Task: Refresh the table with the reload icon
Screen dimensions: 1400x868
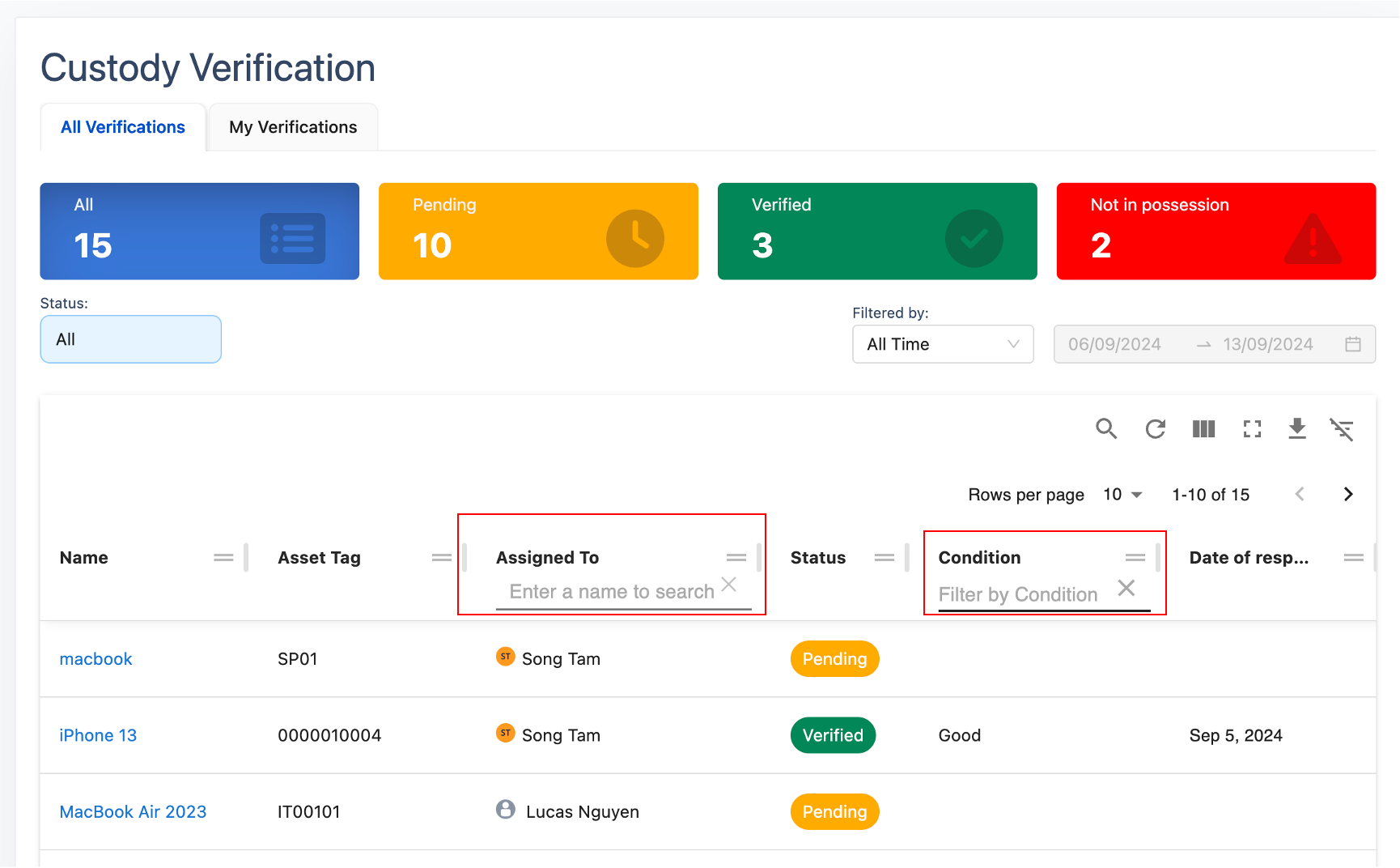Action: tap(1155, 428)
